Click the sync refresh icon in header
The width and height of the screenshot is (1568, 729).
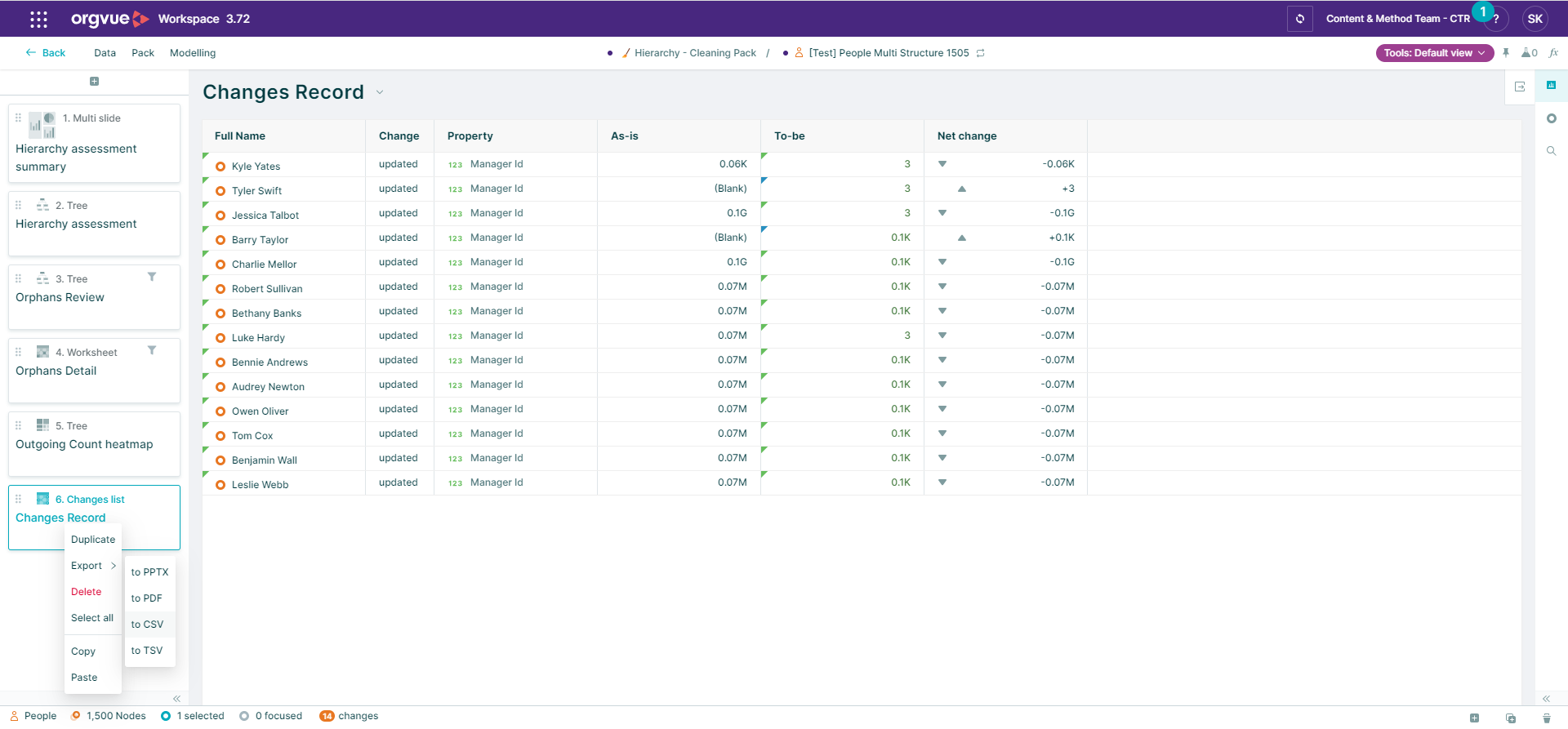(1299, 19)
